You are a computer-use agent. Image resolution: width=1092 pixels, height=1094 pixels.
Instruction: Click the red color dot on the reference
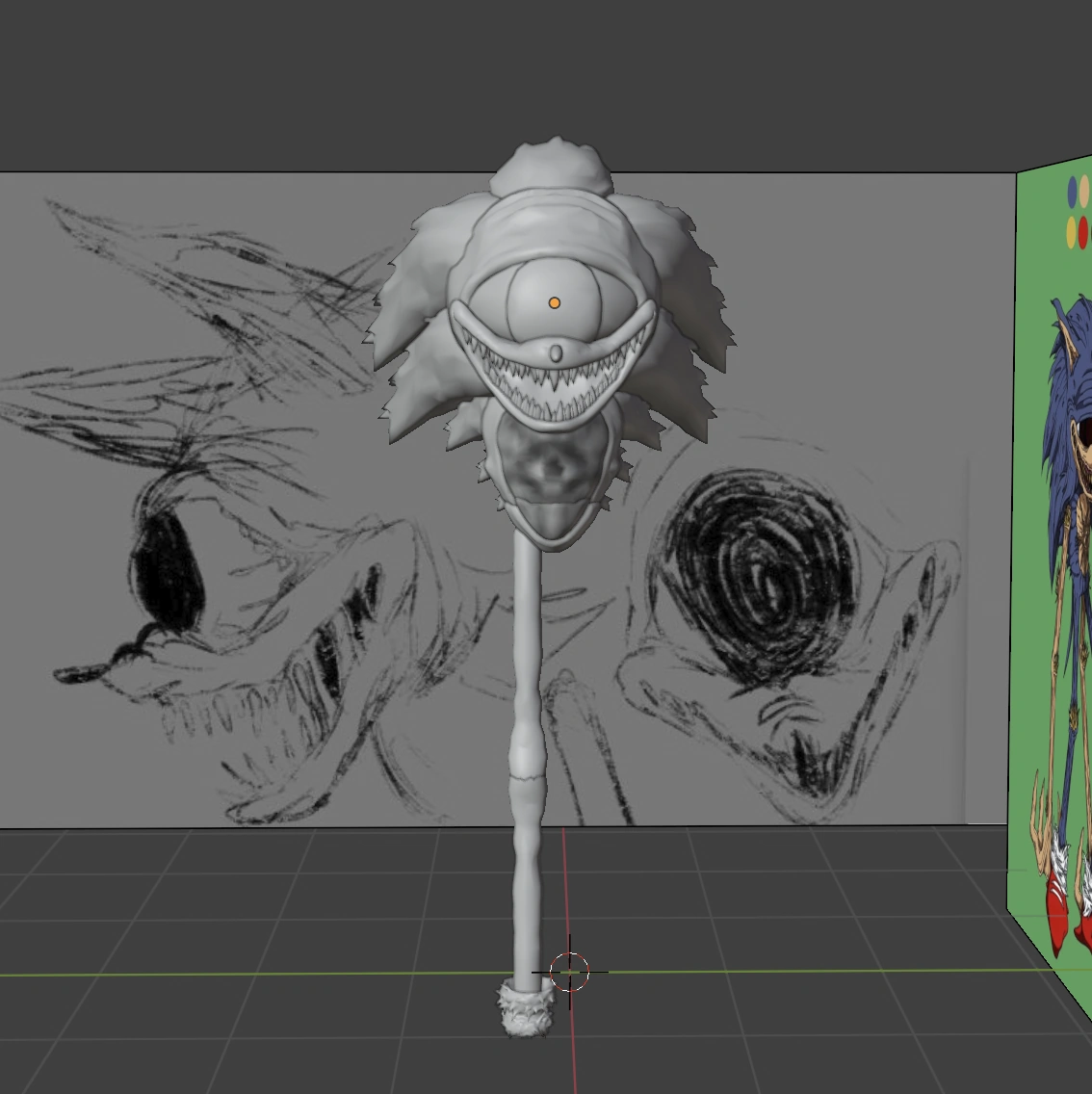[1083, 231]
